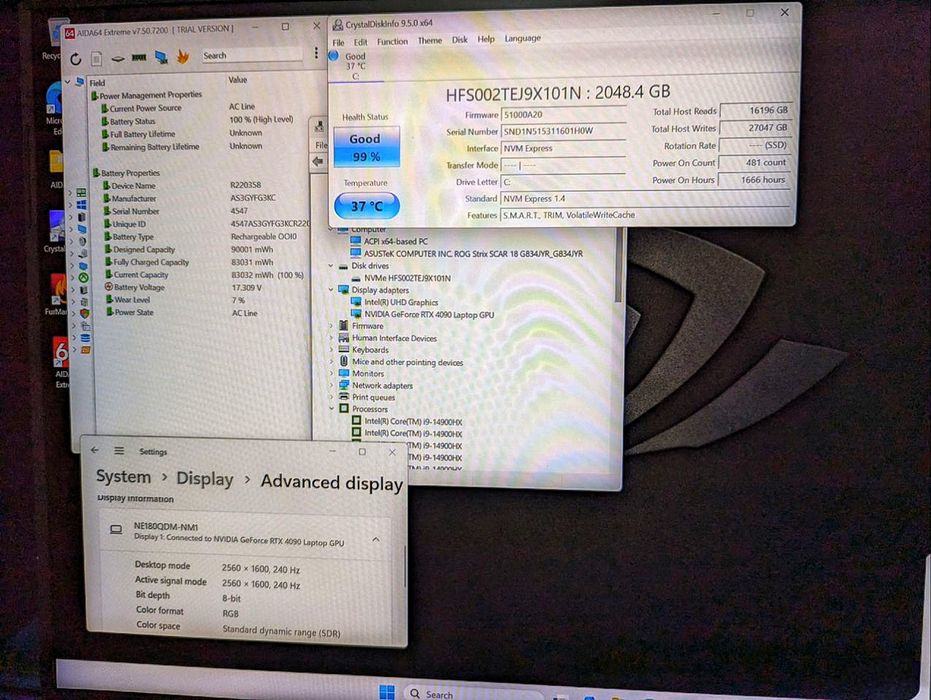Expand the Keyboards node in Device Manager
The width and height of the screenshot is (931, 700).
331,350
